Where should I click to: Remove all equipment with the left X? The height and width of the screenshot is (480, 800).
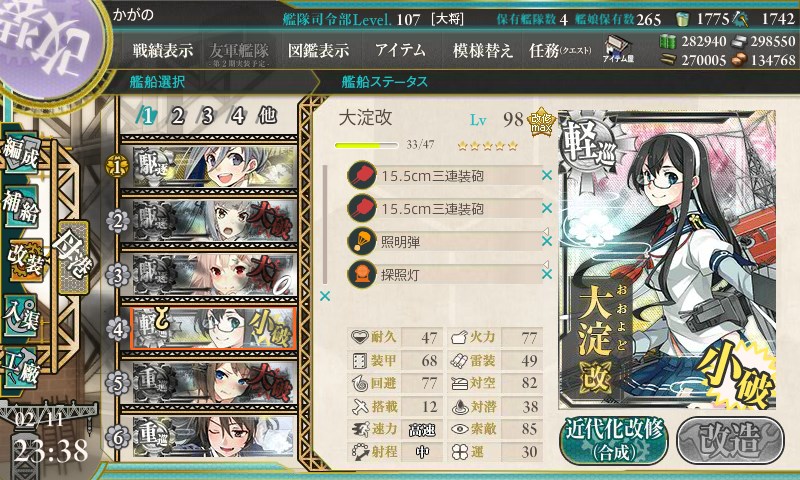(324, 296)
